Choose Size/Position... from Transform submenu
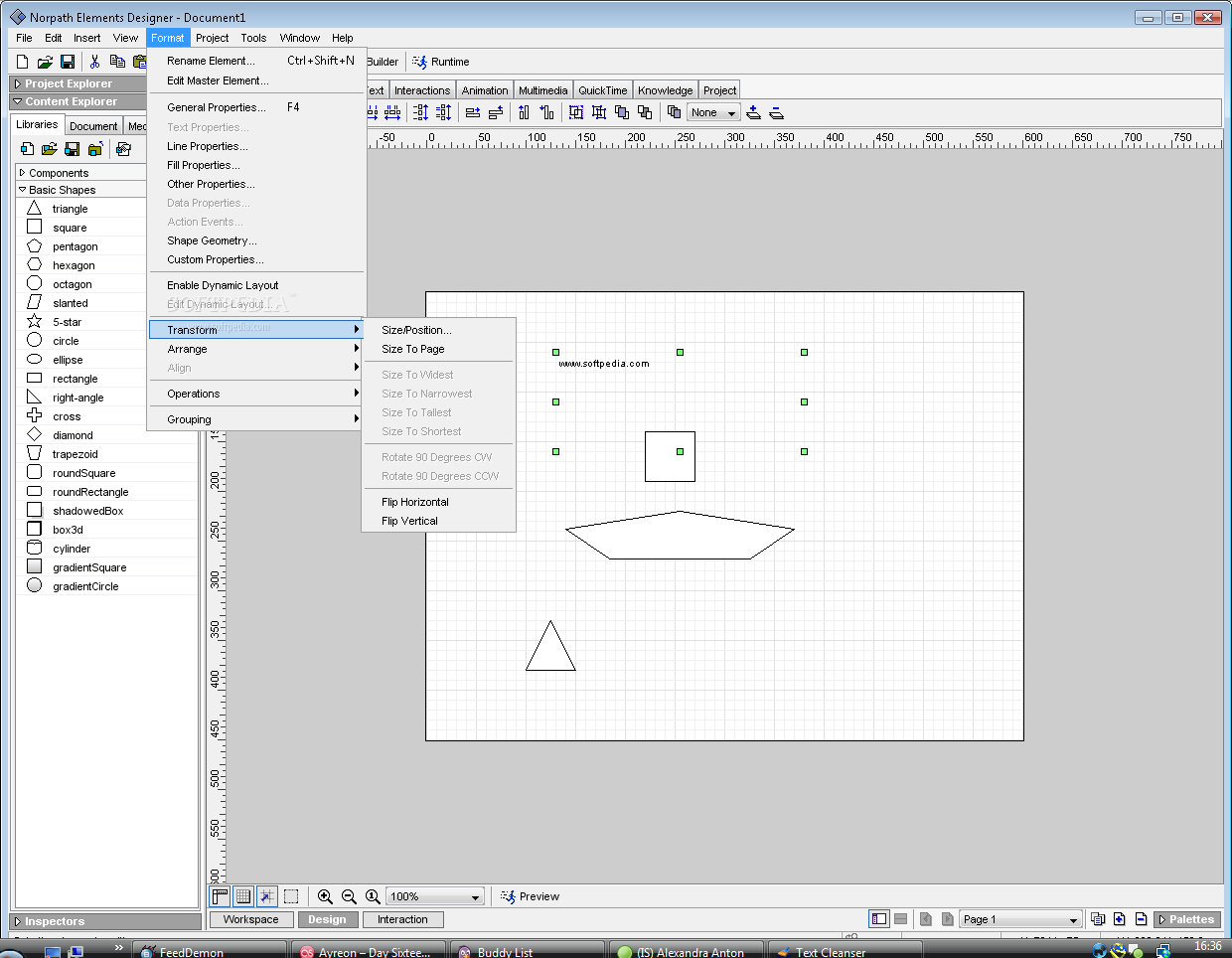This screenshot has height=958, width=1232. point(439,330)
